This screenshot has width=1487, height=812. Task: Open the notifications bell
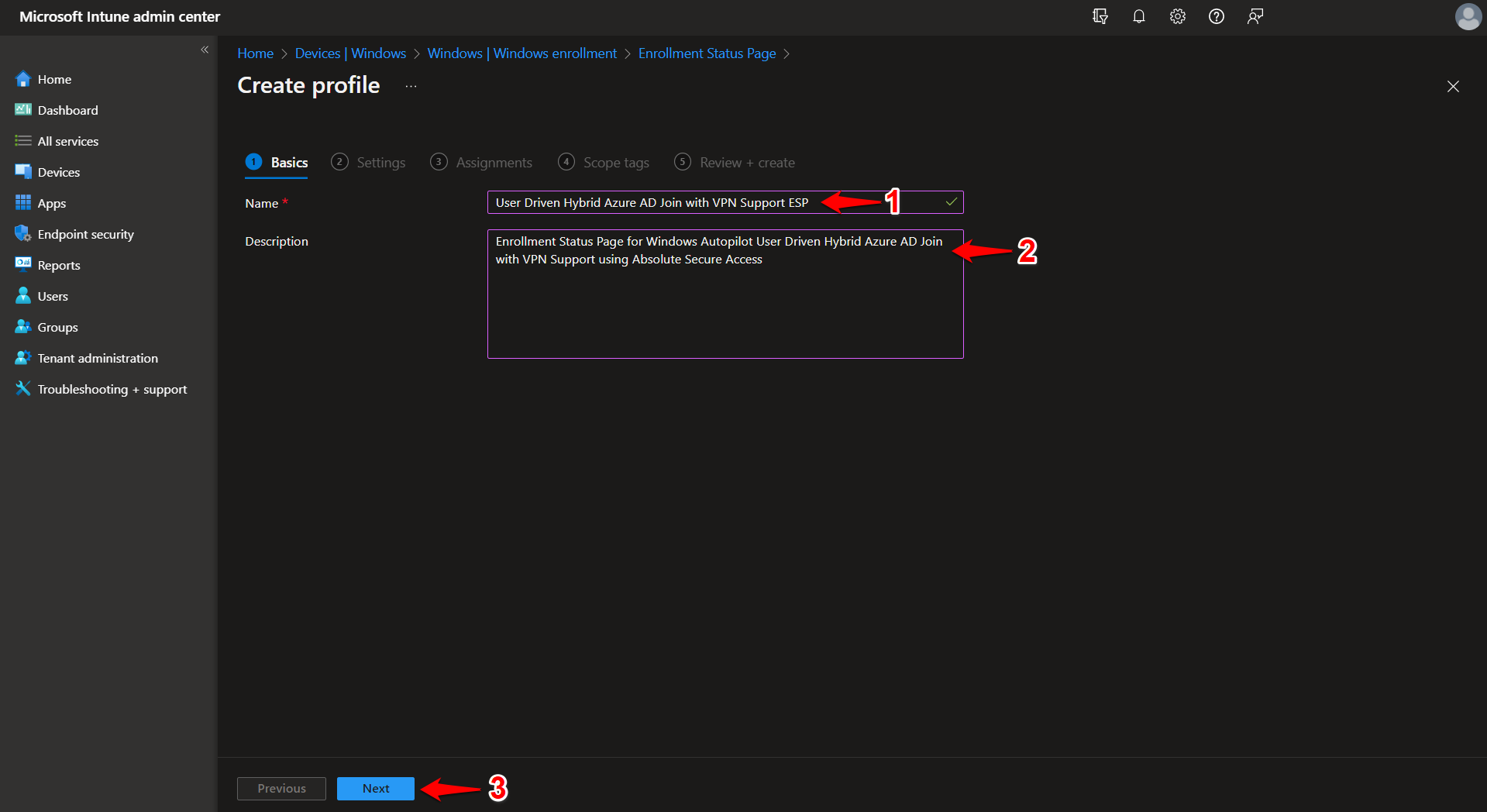(1138, 16)
